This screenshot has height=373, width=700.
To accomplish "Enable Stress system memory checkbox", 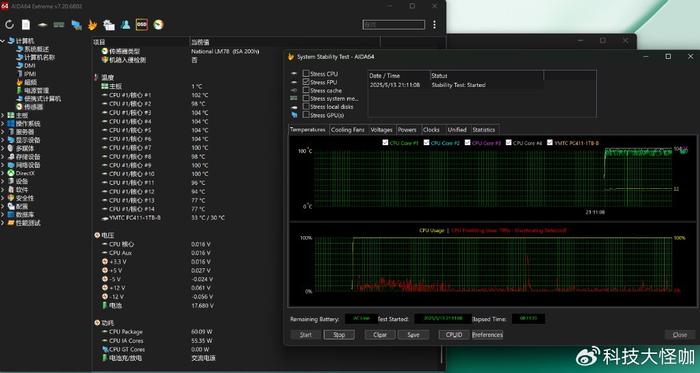I will pos(306,98).
